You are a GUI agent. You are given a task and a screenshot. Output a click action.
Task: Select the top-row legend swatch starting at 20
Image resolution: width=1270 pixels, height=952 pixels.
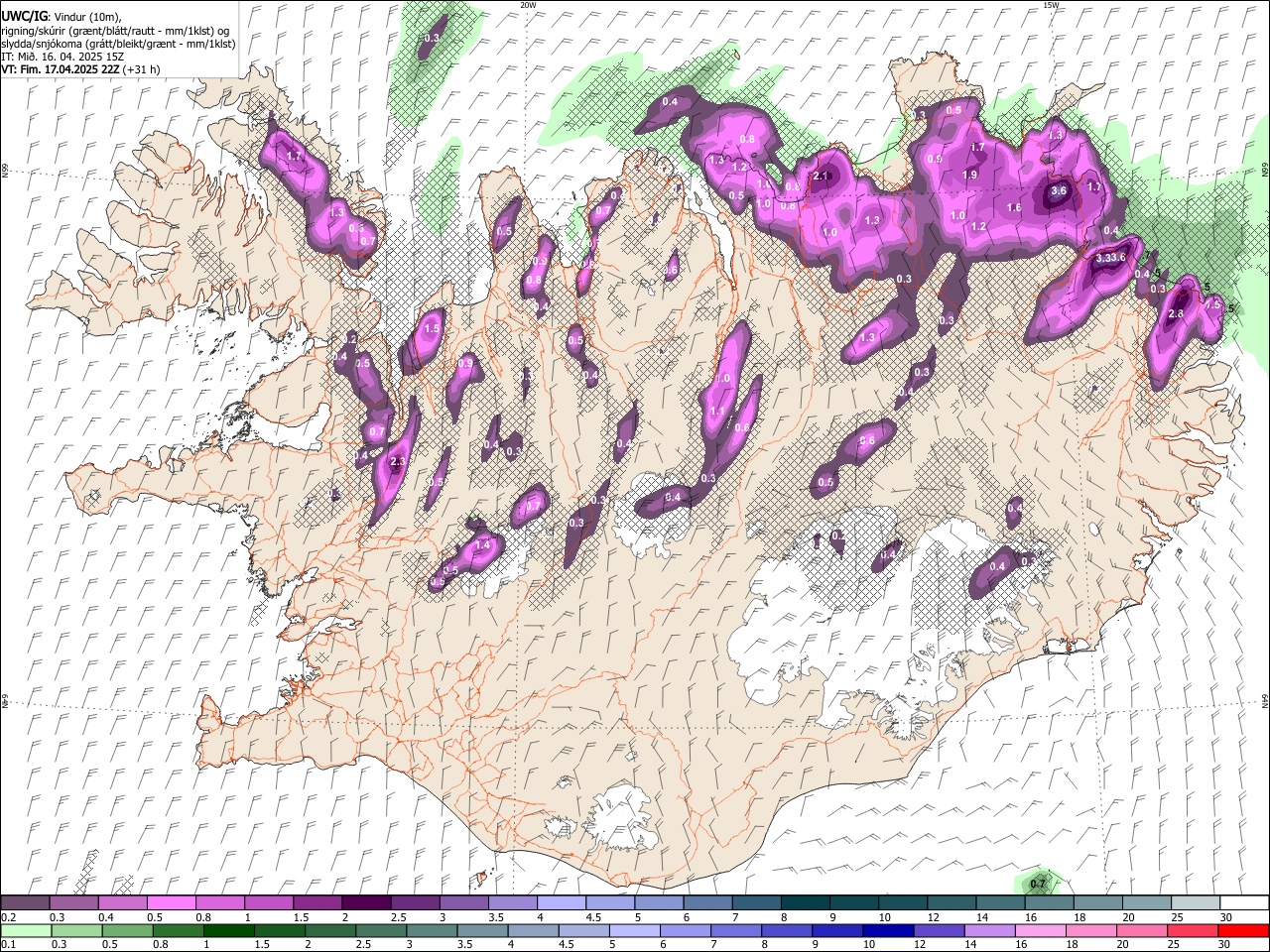[1148, 902]
